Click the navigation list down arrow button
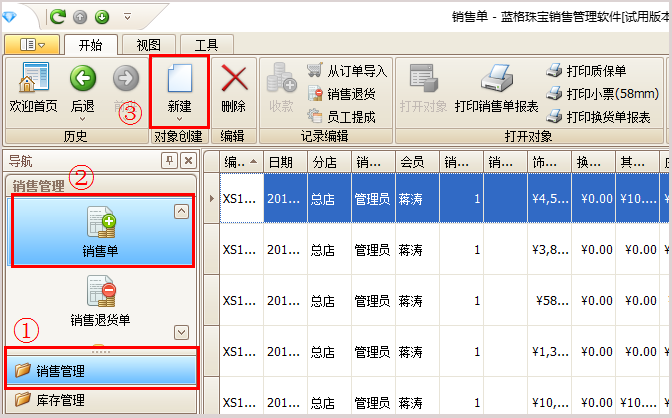This screenshot has width=672, height=418. (182, 332)
